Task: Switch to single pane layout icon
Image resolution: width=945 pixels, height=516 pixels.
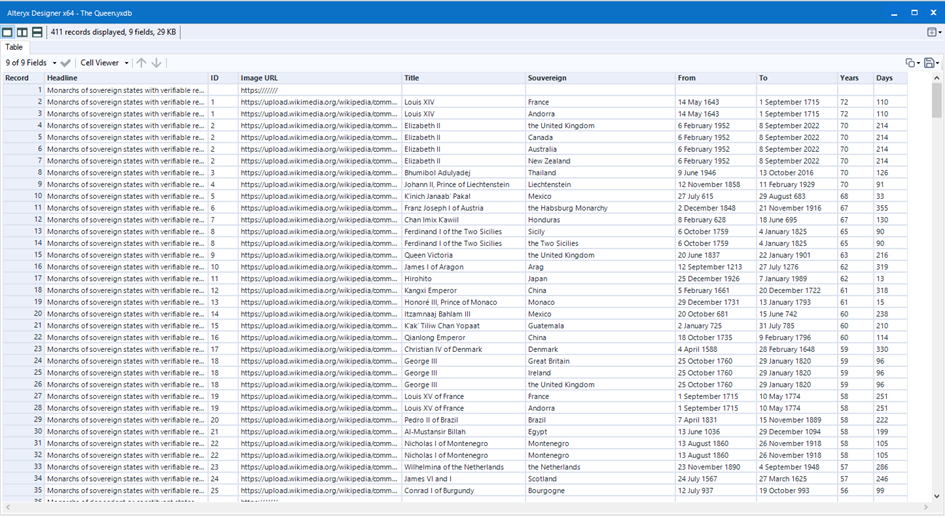Action: [8, 32]
